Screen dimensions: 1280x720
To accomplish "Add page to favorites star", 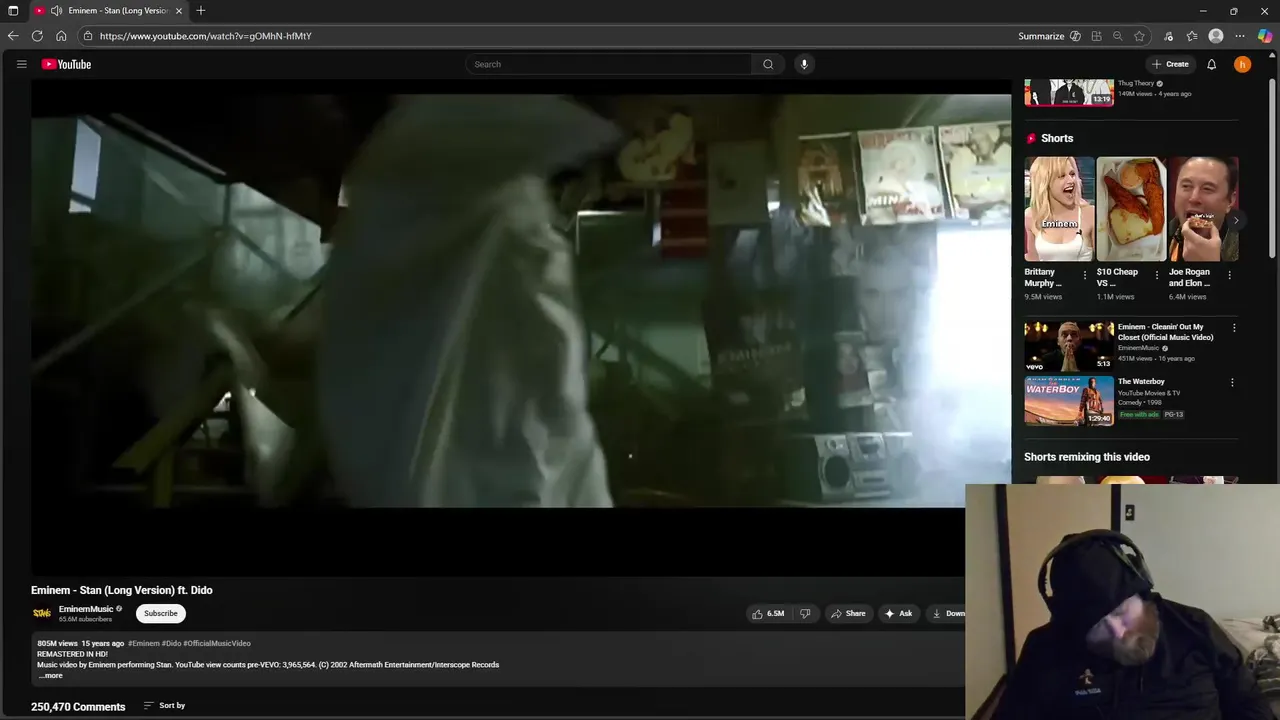I will pyautogui.click(x=1139, y=36).
